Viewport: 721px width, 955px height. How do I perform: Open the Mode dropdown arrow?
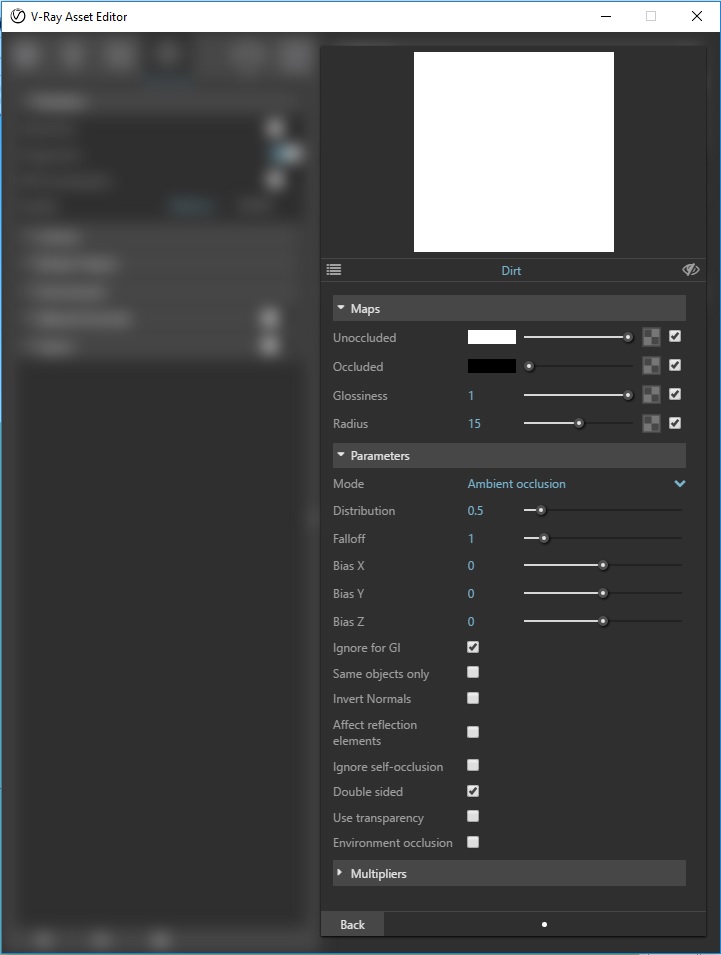click(680, 484)
